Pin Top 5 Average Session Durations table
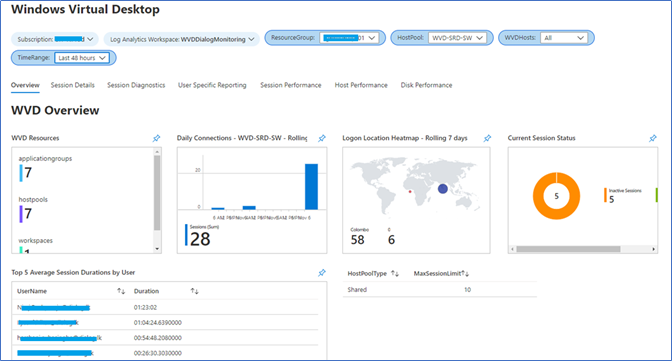The image size is (672, 361). (322, 273)
